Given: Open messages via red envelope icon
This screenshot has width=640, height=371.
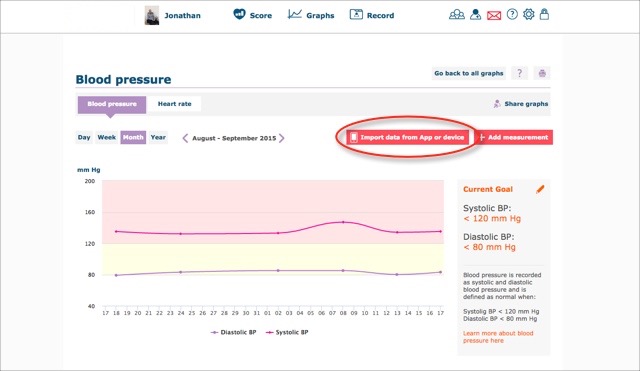Looking at the screenshot, I should coord(494,16).
